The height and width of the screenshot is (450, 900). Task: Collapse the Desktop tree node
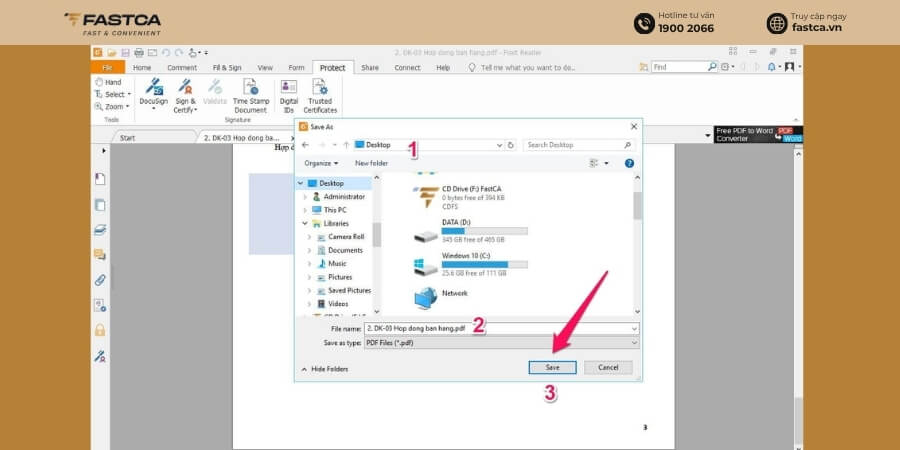click(x=300, y=183)
